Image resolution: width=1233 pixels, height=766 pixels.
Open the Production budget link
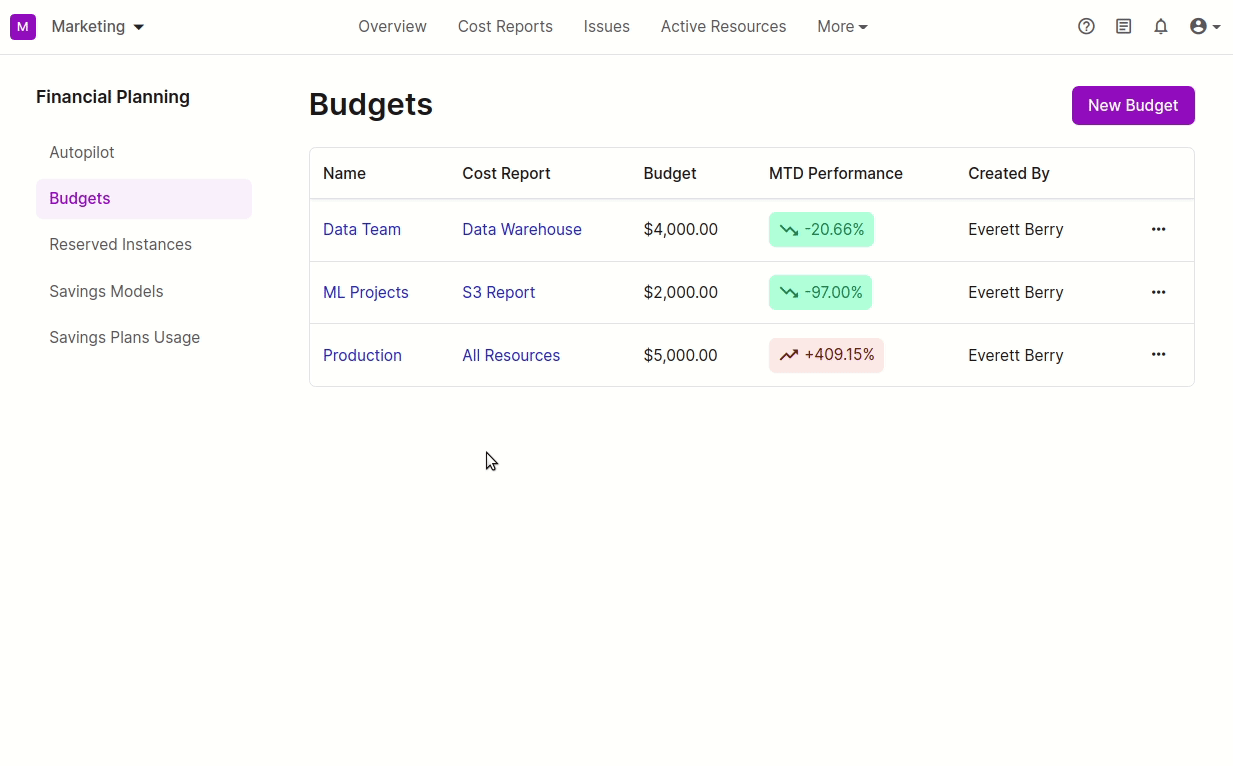(362, 355)
